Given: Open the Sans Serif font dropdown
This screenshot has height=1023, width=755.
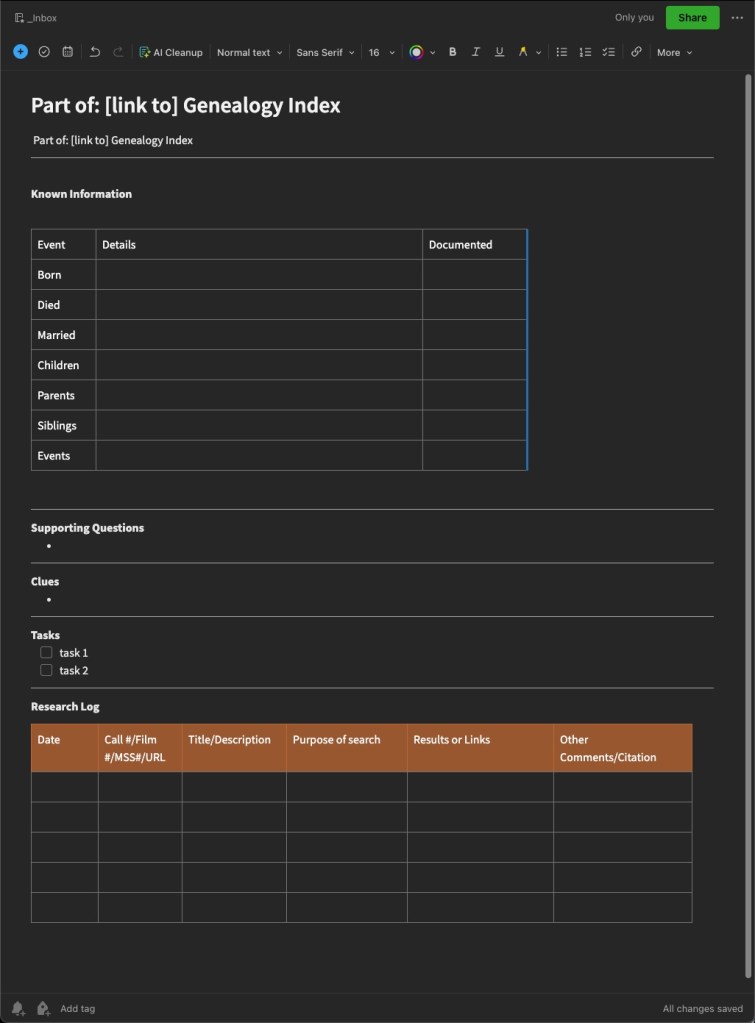Looking at the screenshot, I should pyautogui.click(x=325, y=52).
